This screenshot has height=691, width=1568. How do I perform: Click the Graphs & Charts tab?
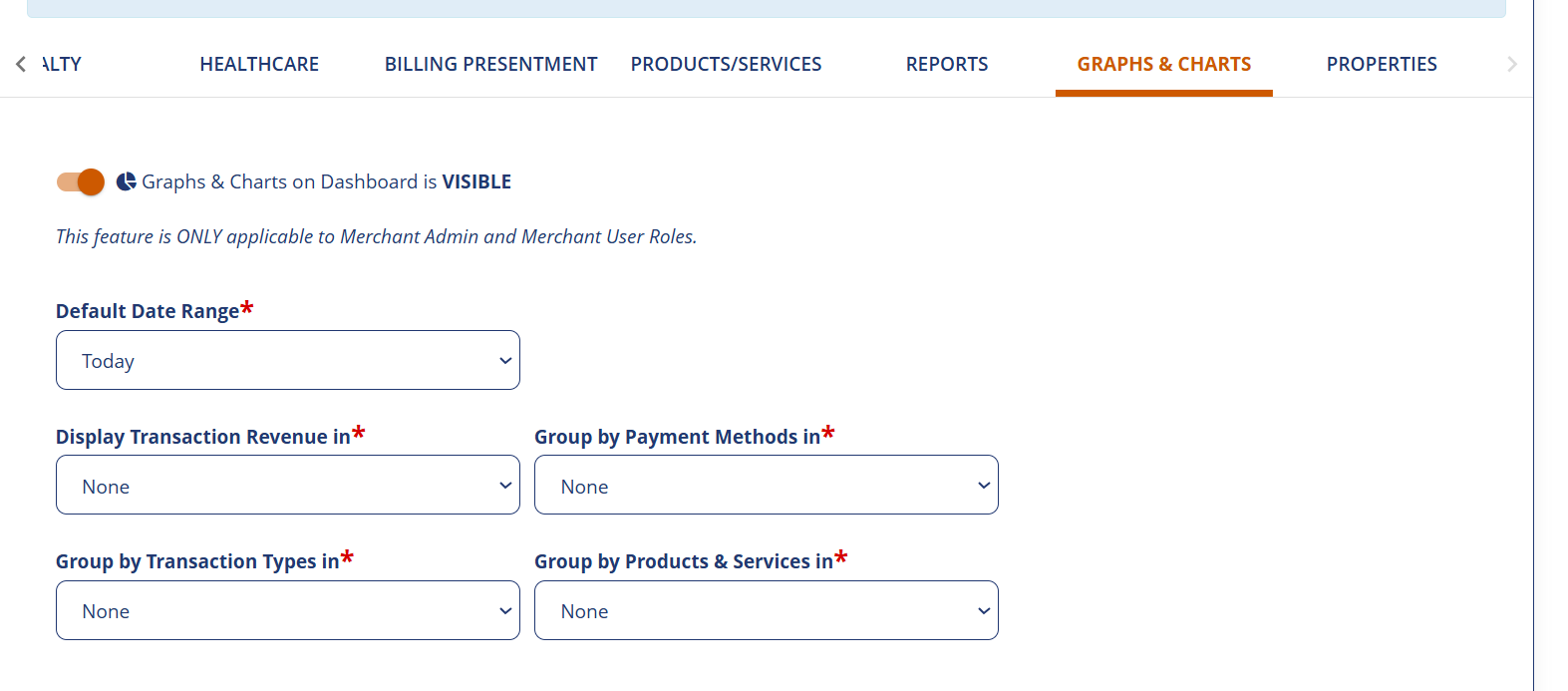click(1163, 64)
